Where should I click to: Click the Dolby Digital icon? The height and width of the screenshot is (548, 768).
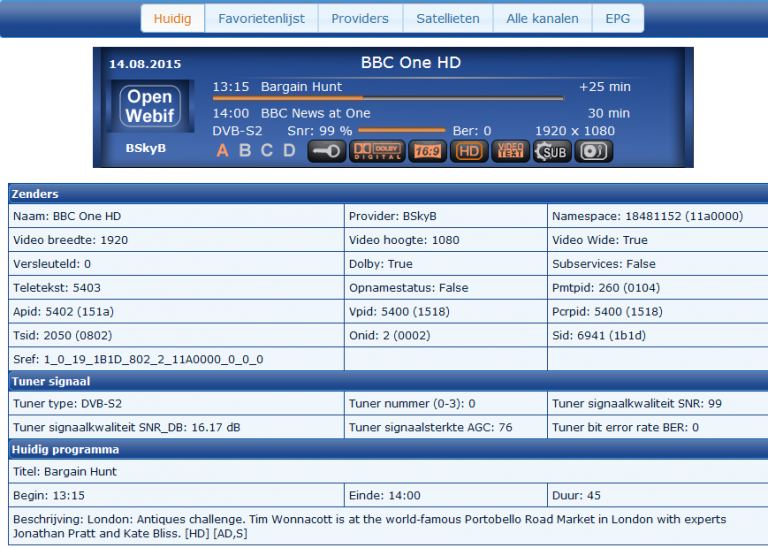tap(376, 151)
